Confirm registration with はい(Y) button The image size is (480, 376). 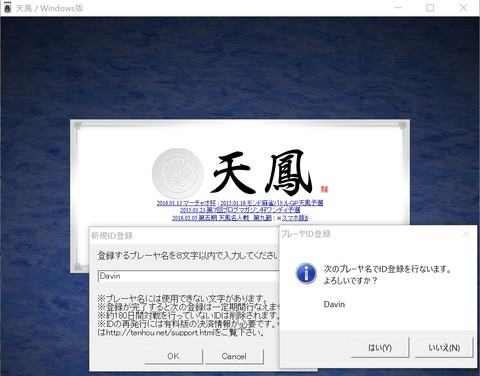coord(380,348)
